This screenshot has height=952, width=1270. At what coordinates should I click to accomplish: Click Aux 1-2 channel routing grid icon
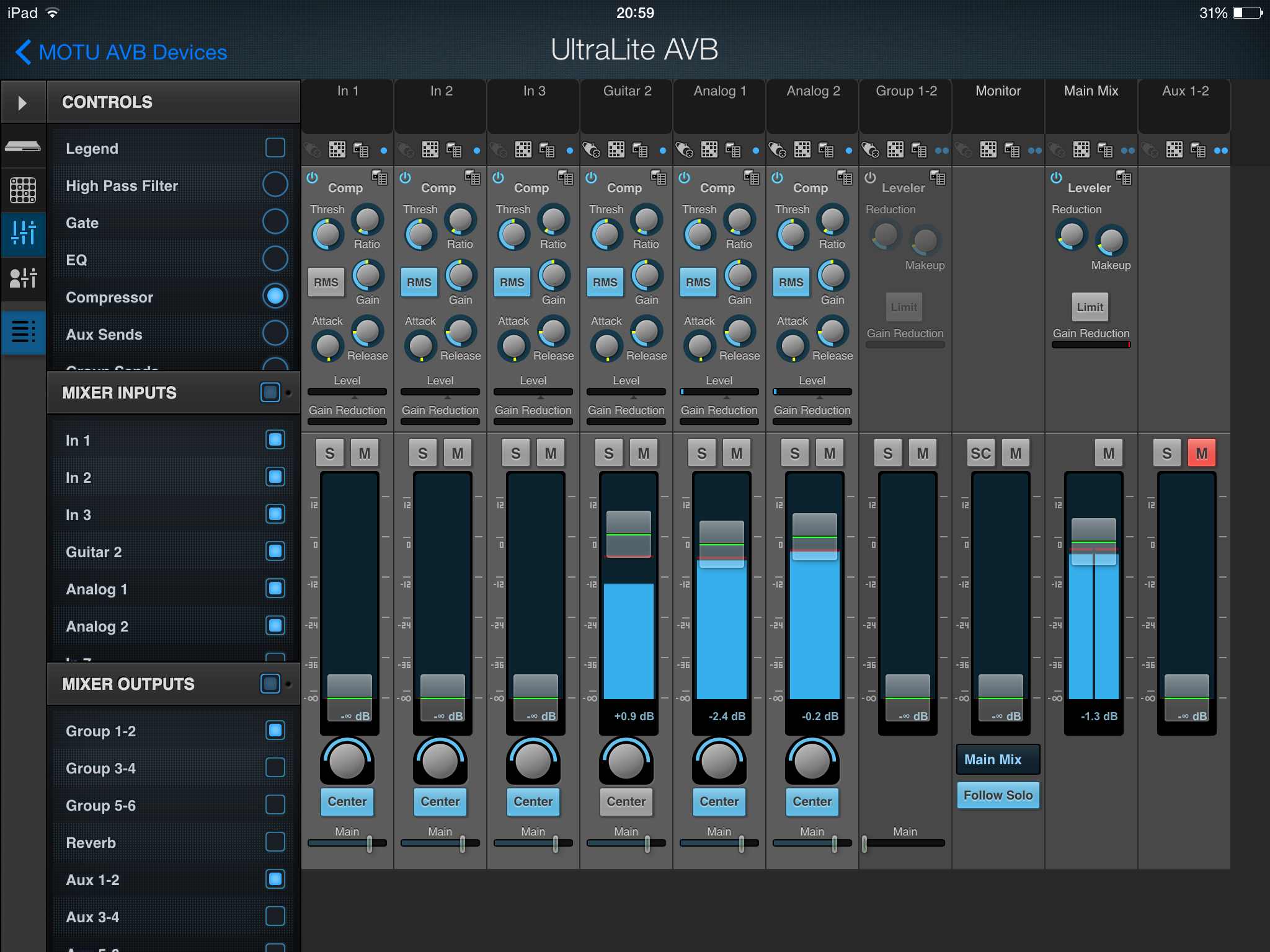coord(1175,149)
